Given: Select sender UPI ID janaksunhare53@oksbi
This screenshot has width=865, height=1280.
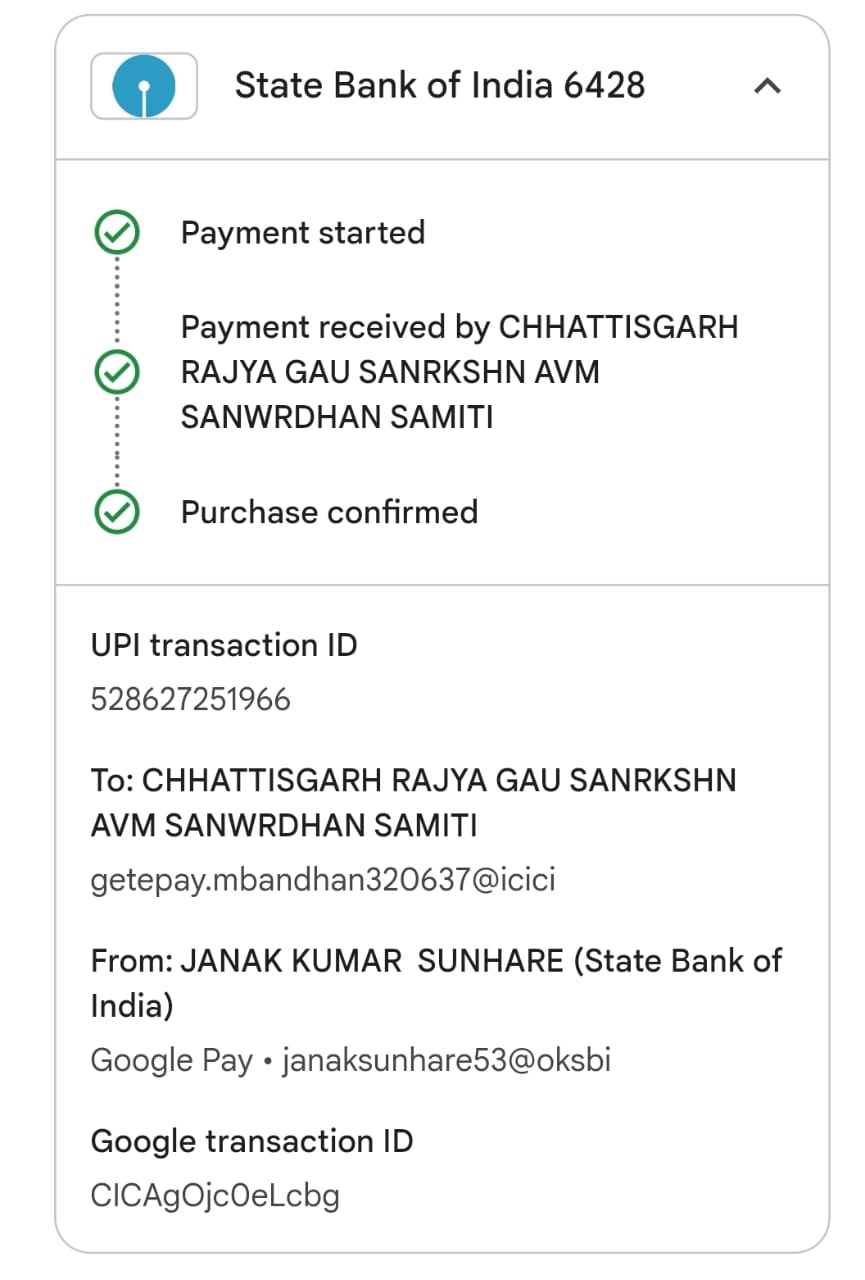Looking at the screenshot, I should tap(446, 1060).
